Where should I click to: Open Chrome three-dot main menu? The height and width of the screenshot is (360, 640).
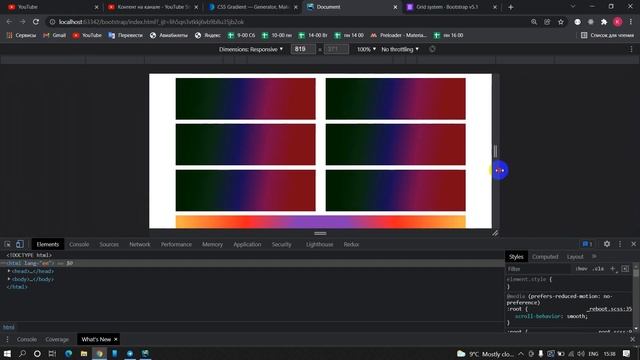point(631,22)
